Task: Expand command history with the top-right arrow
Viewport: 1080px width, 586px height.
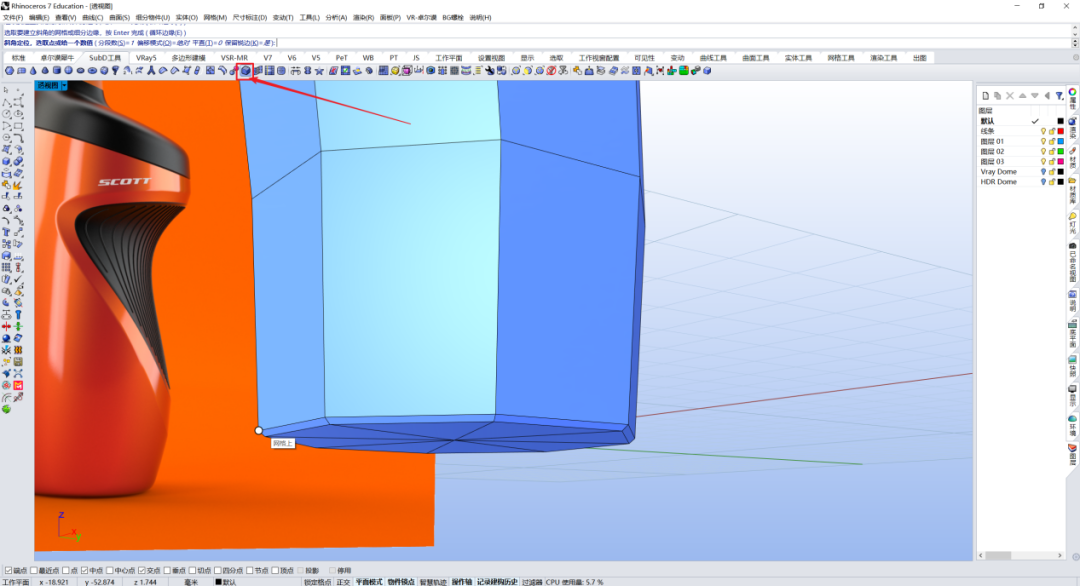Action: 1075,28
